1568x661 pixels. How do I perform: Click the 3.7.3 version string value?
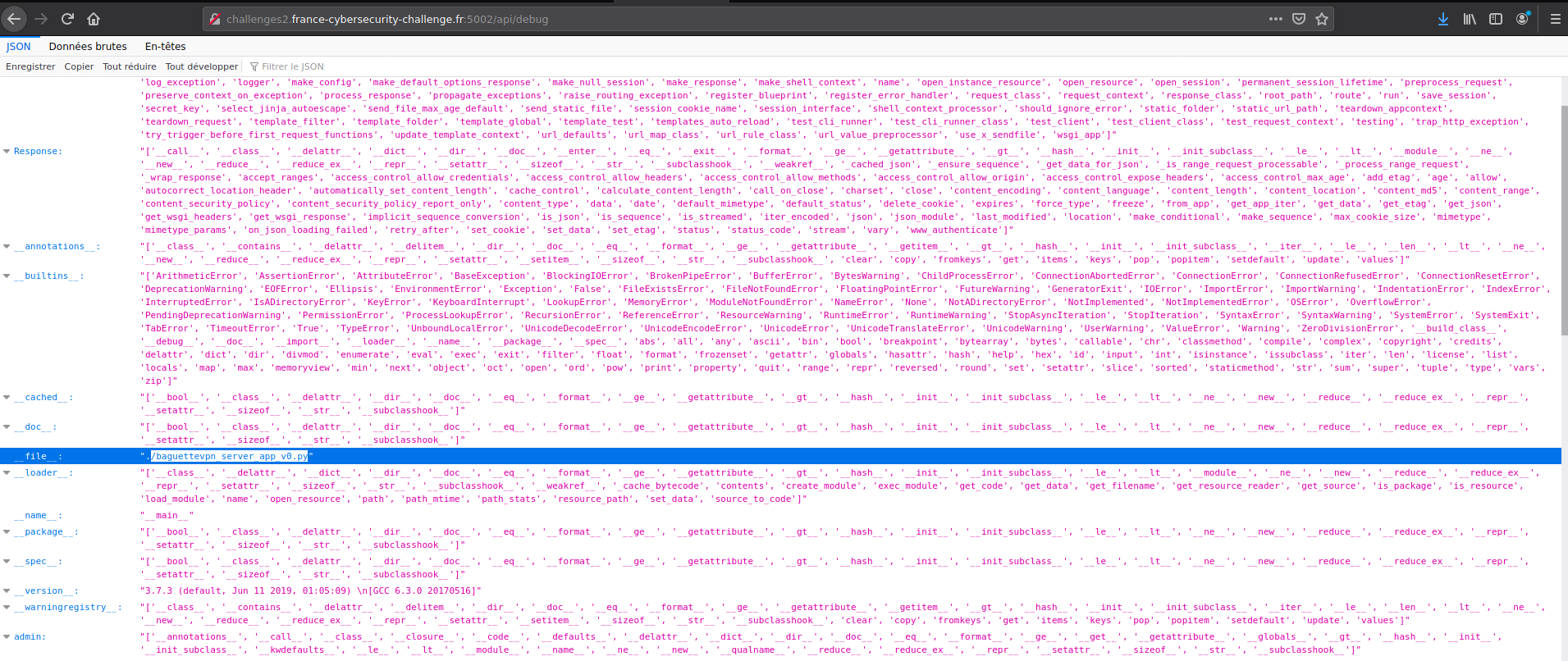click(311, 591)
